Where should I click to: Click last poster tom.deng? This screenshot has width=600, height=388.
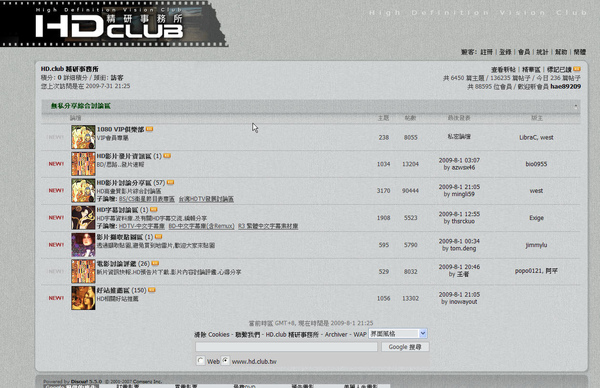[x=463, y=249]
